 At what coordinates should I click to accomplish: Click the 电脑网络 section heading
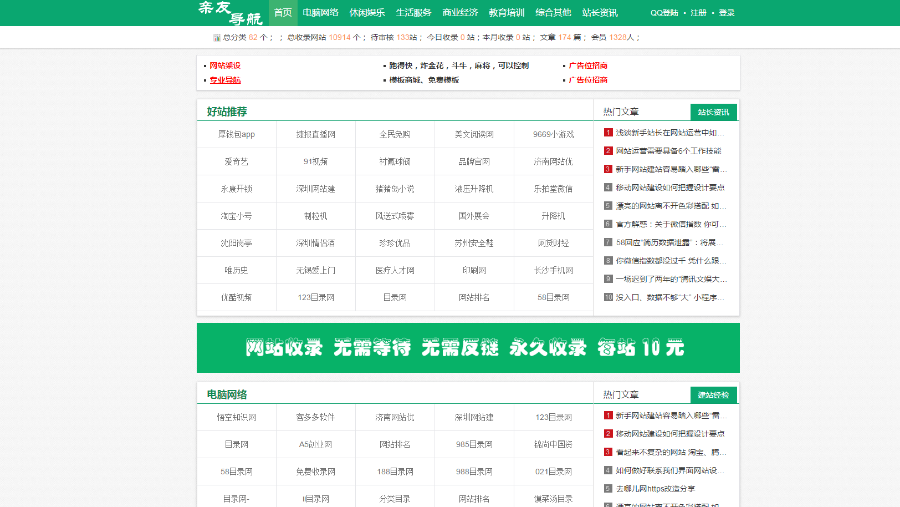pyautogui.click(x=227, y=394)
